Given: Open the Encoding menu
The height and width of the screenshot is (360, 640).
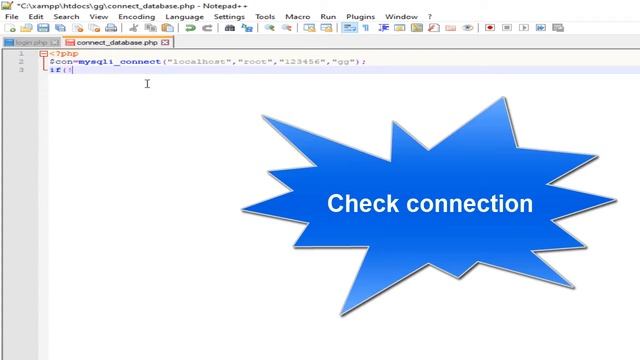Looking at the screenshot, I should click(x=137, y=17).
